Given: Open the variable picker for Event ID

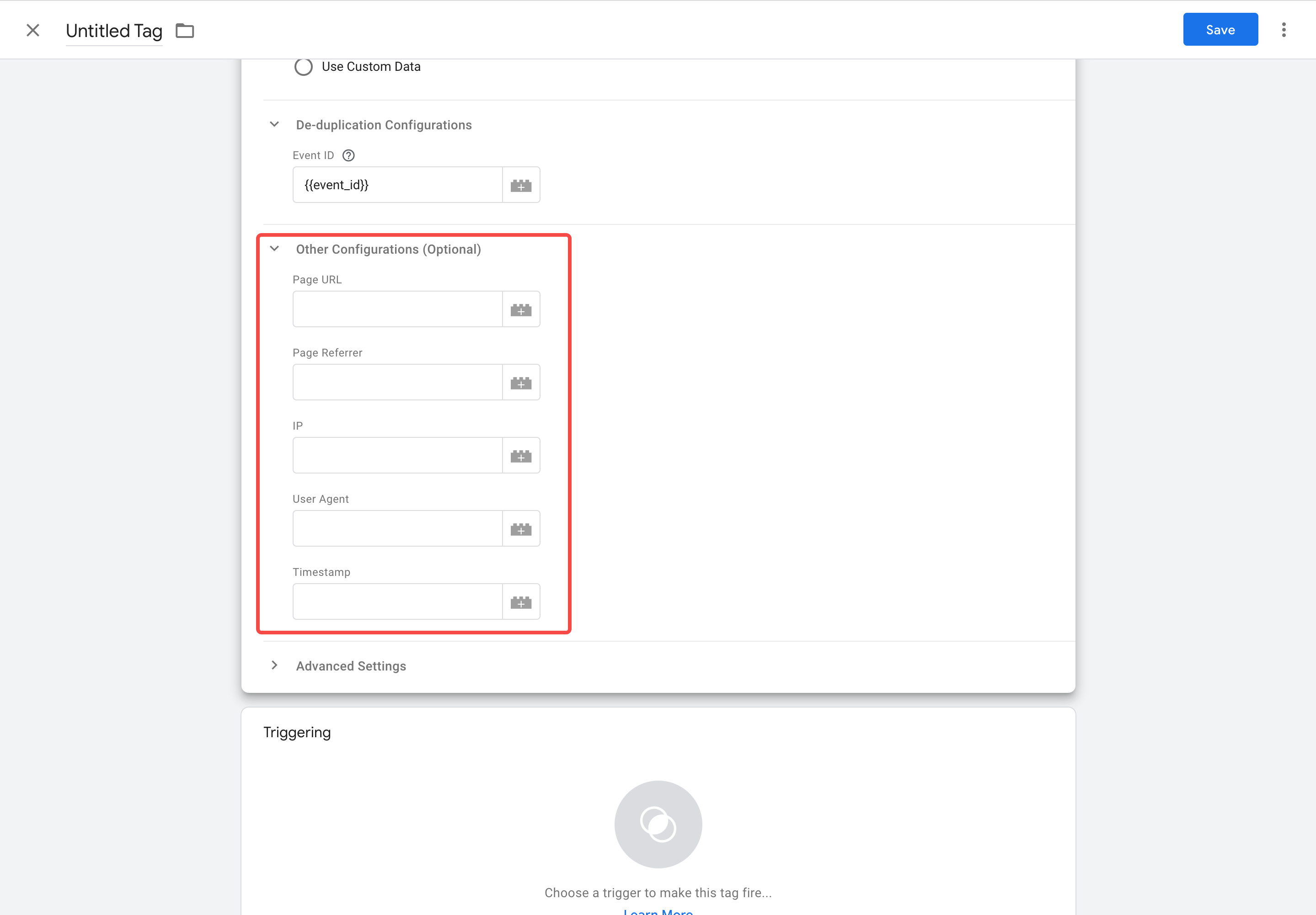Looking at the screenshot, I should click(x=521, y=185).
